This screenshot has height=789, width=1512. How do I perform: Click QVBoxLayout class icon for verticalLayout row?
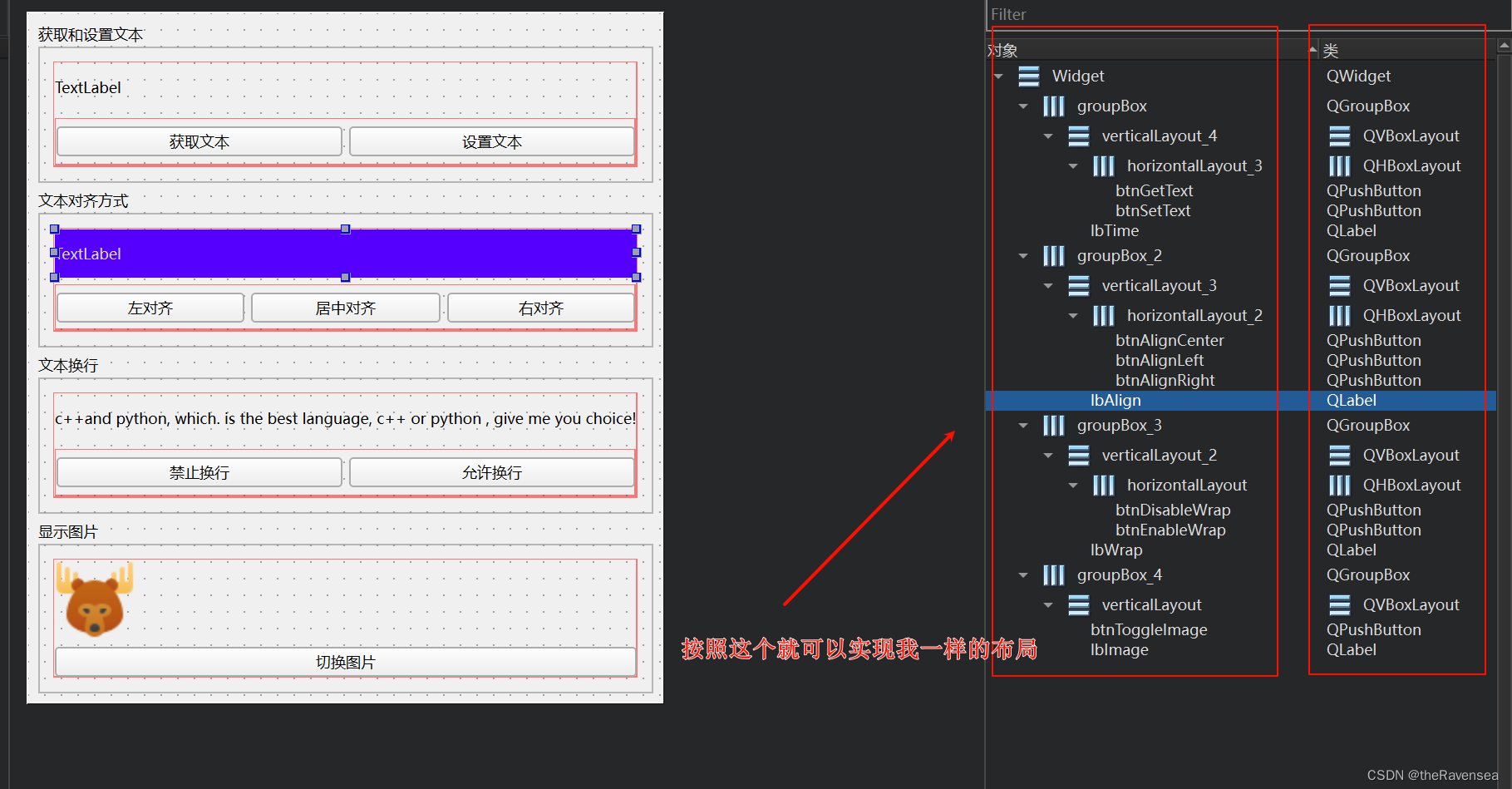point(1340,605)
